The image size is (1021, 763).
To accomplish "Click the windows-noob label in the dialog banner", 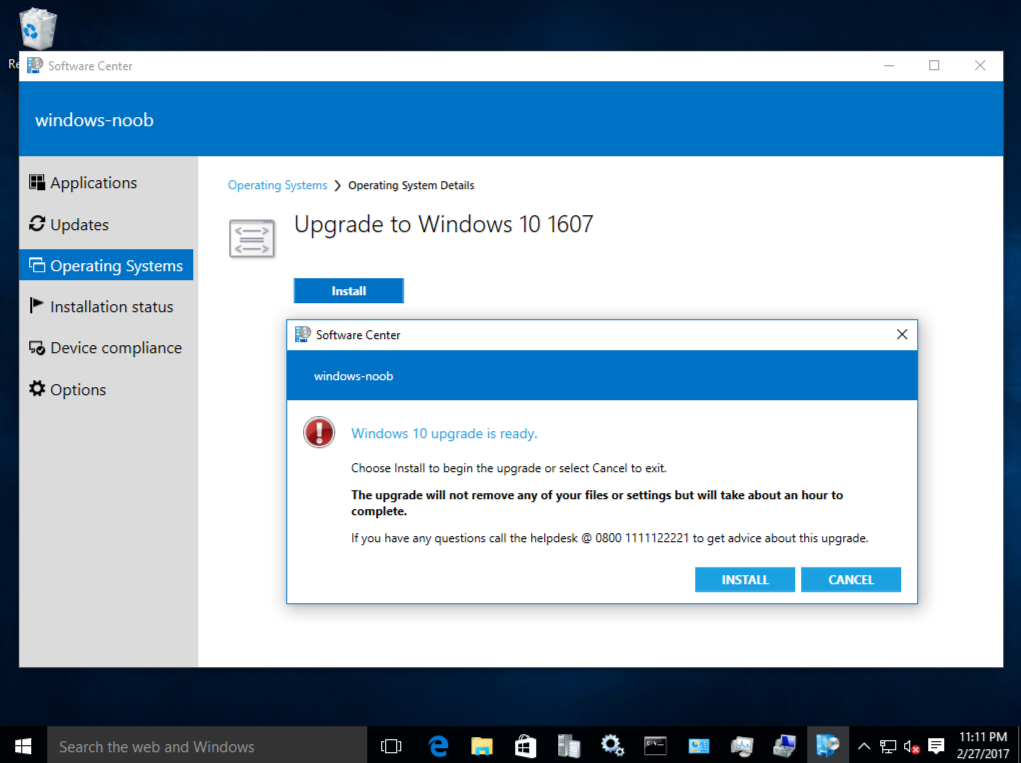I will tap(354, 376).
